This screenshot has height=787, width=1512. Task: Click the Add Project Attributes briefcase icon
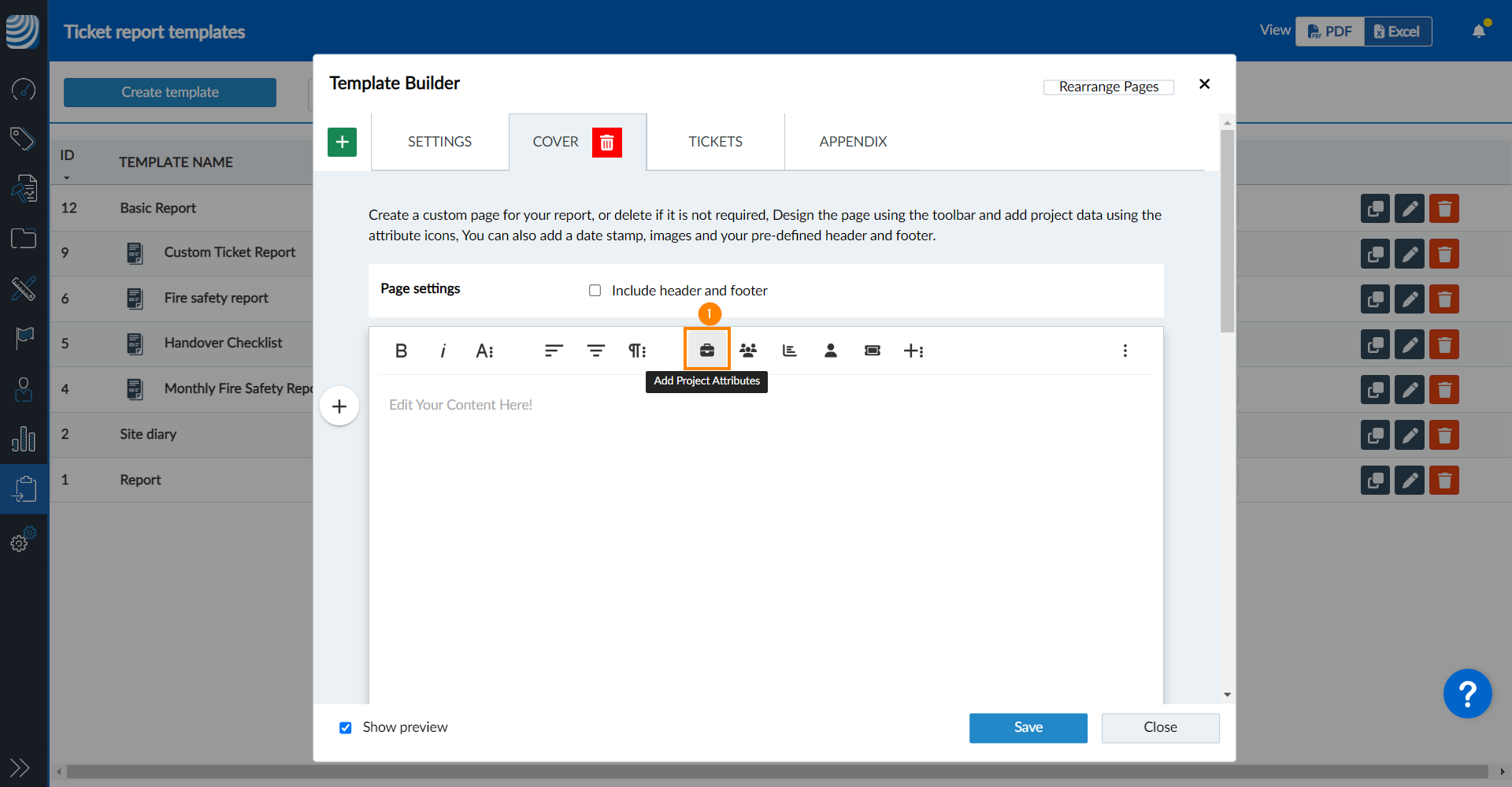coord(706,351)
